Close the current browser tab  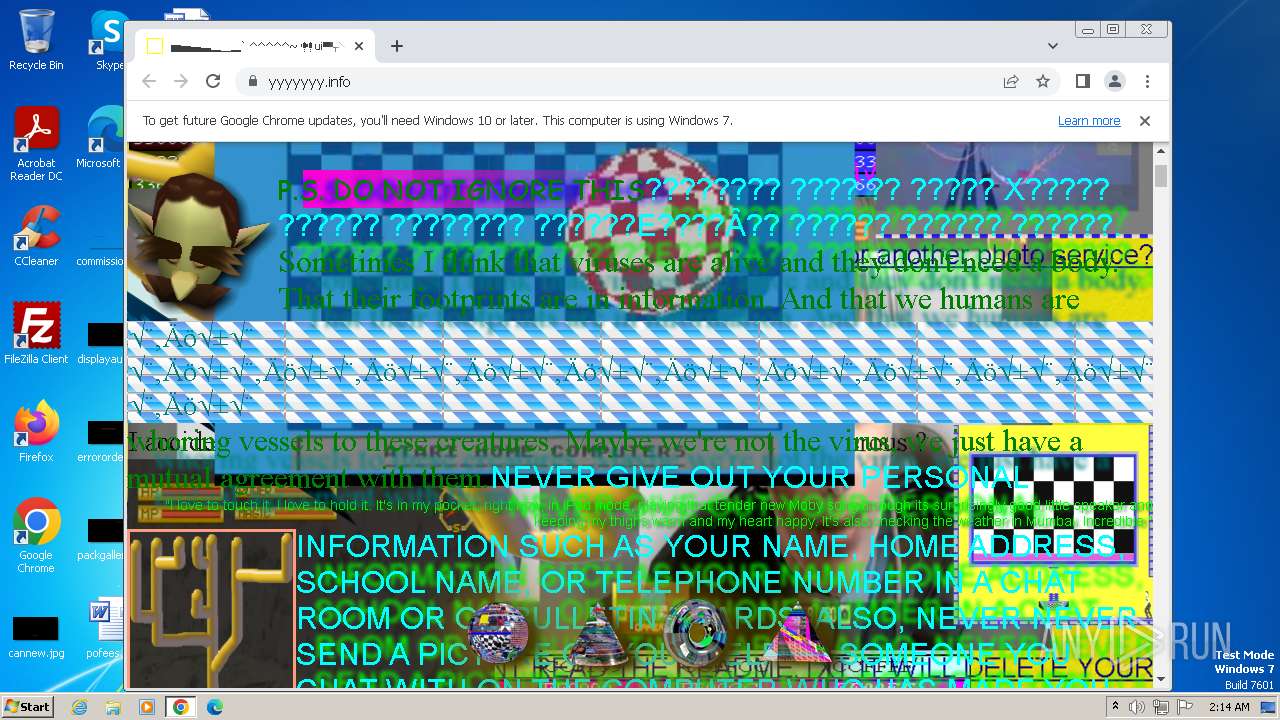pyautogui.click(x=359, y=46)
